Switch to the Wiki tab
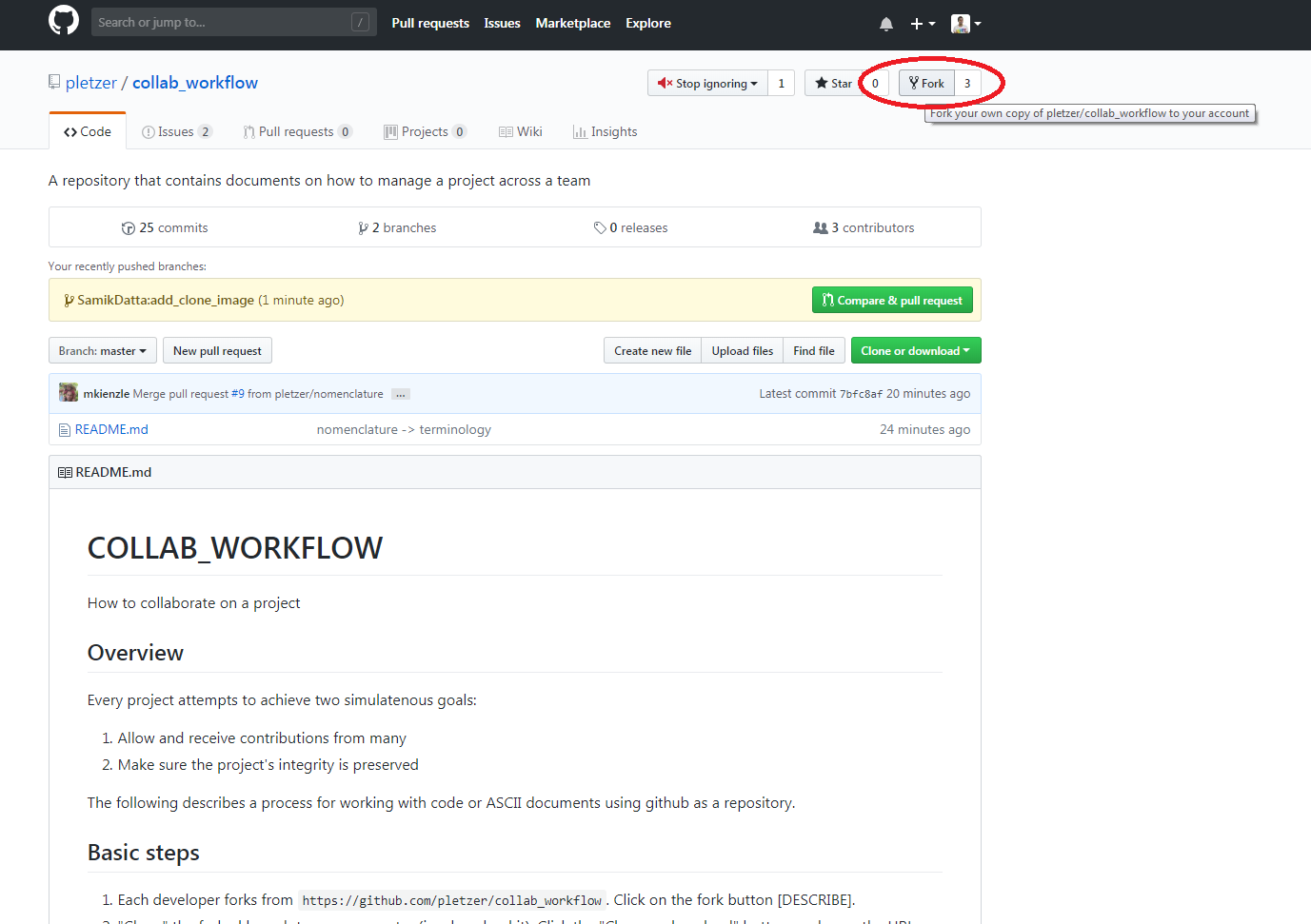Screen dimensions: 1311x924 click(521, 131)
